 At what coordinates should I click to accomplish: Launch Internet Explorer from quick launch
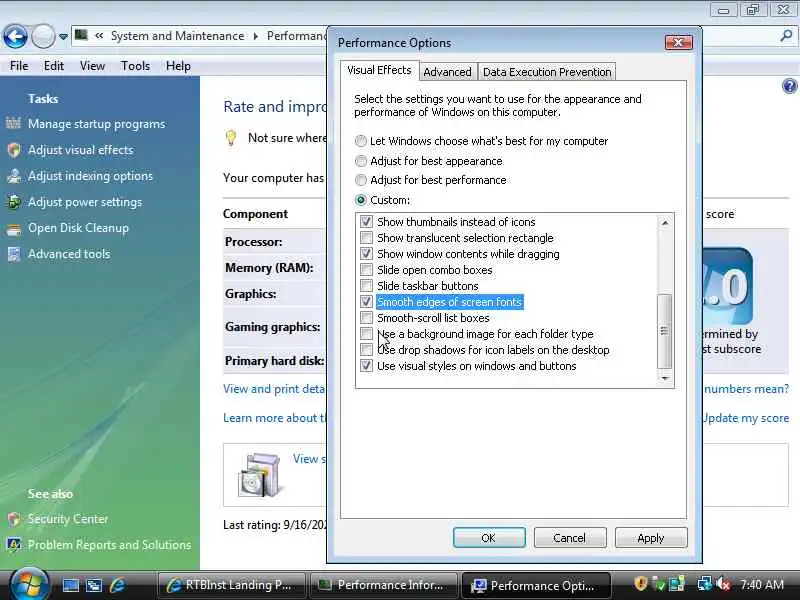pos(117,585)
